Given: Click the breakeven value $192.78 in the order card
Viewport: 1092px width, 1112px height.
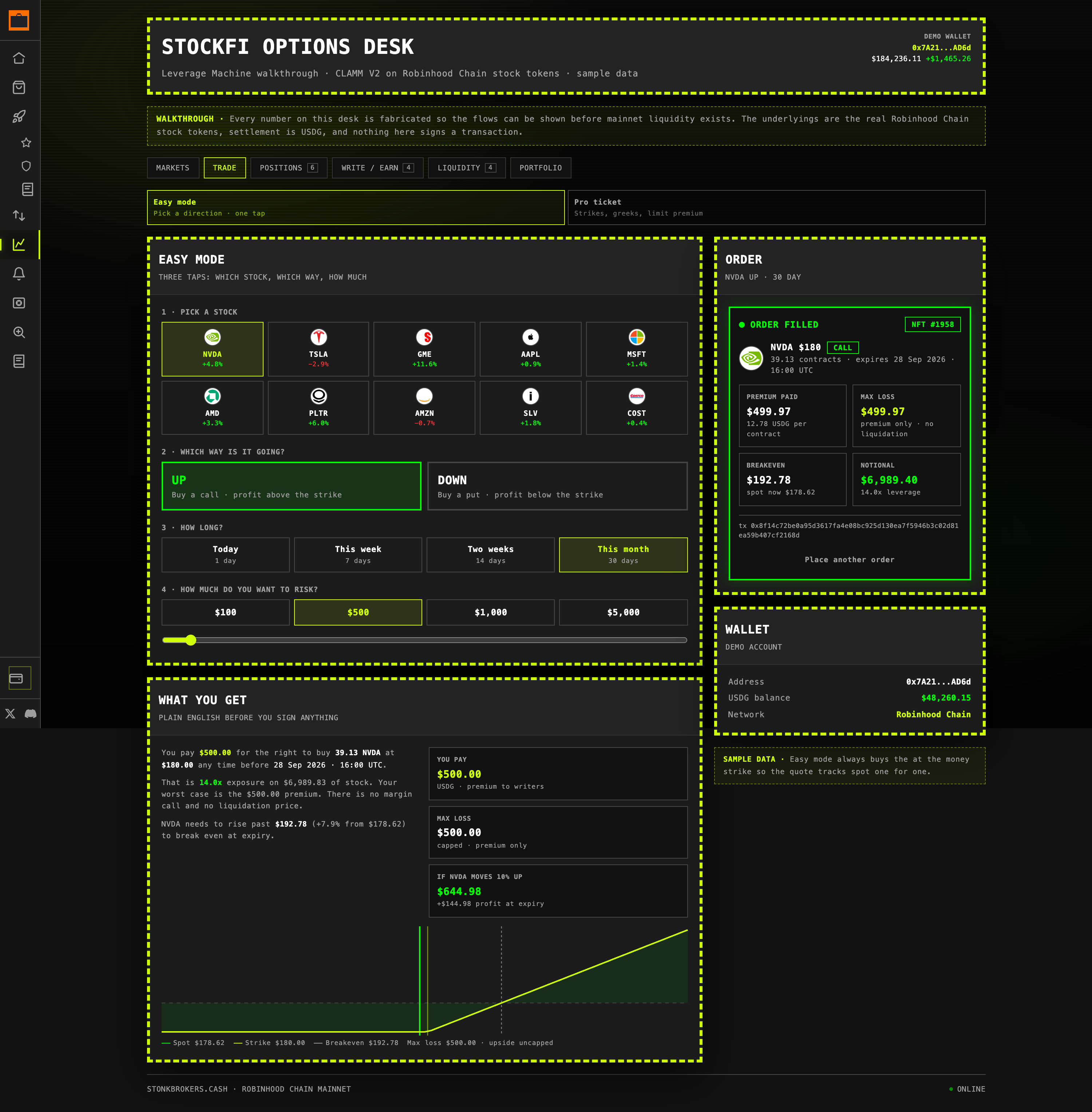Looking at the screenshot, I should [768, 480].
